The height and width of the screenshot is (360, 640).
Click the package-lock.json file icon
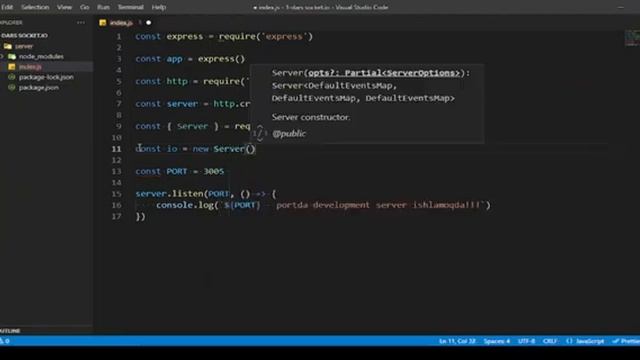pos(12,77)
